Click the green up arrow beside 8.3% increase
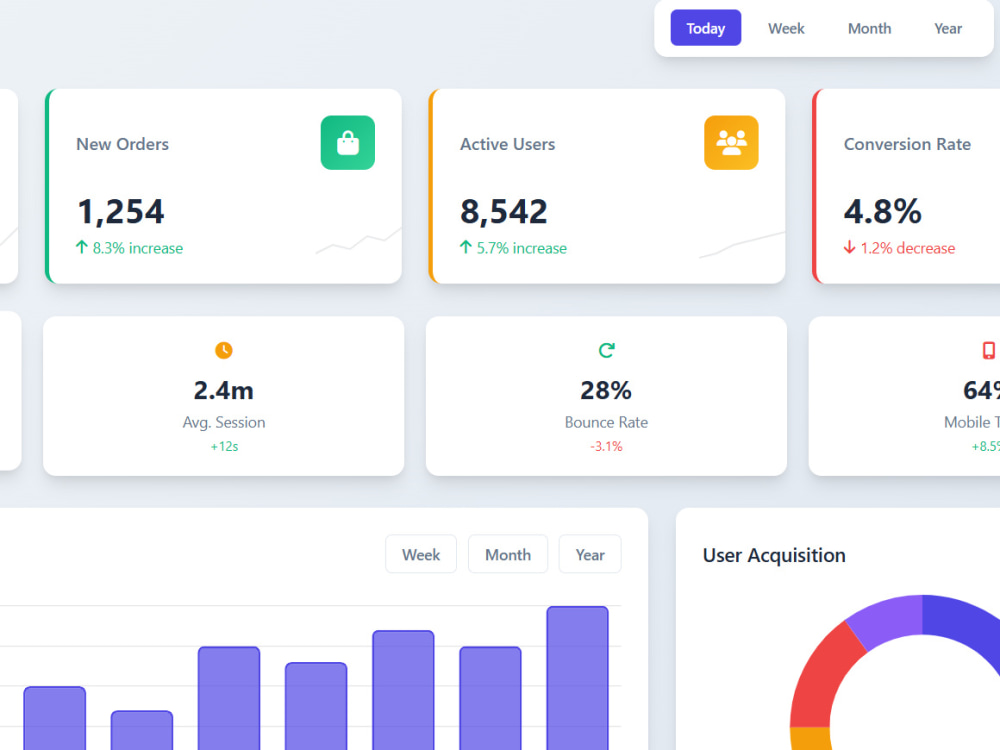Screen dimensions: 1000x750 tap(82, 247)
